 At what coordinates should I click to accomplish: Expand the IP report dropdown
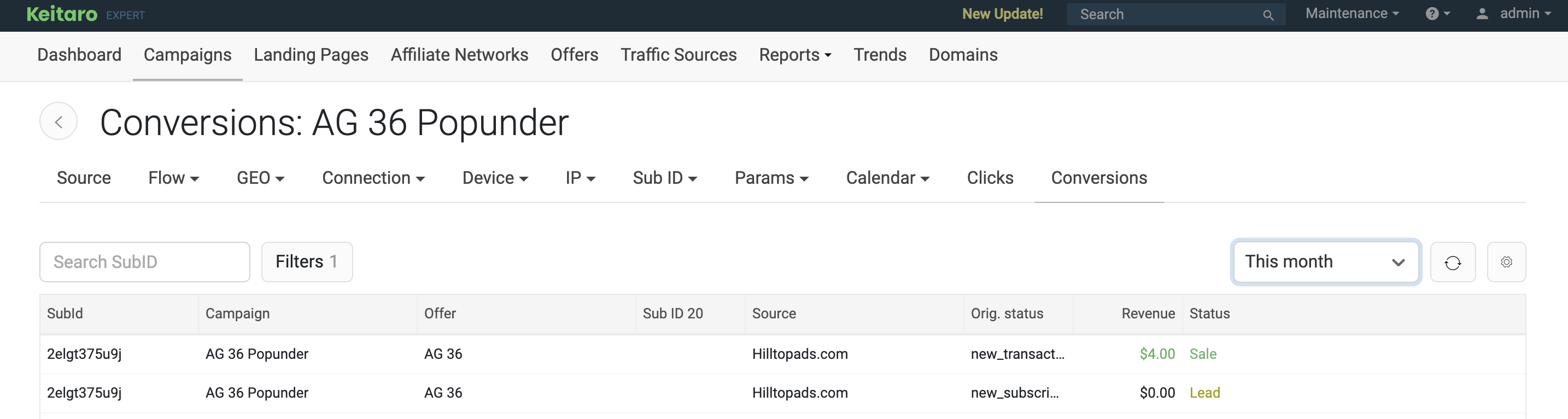(580, 178)
